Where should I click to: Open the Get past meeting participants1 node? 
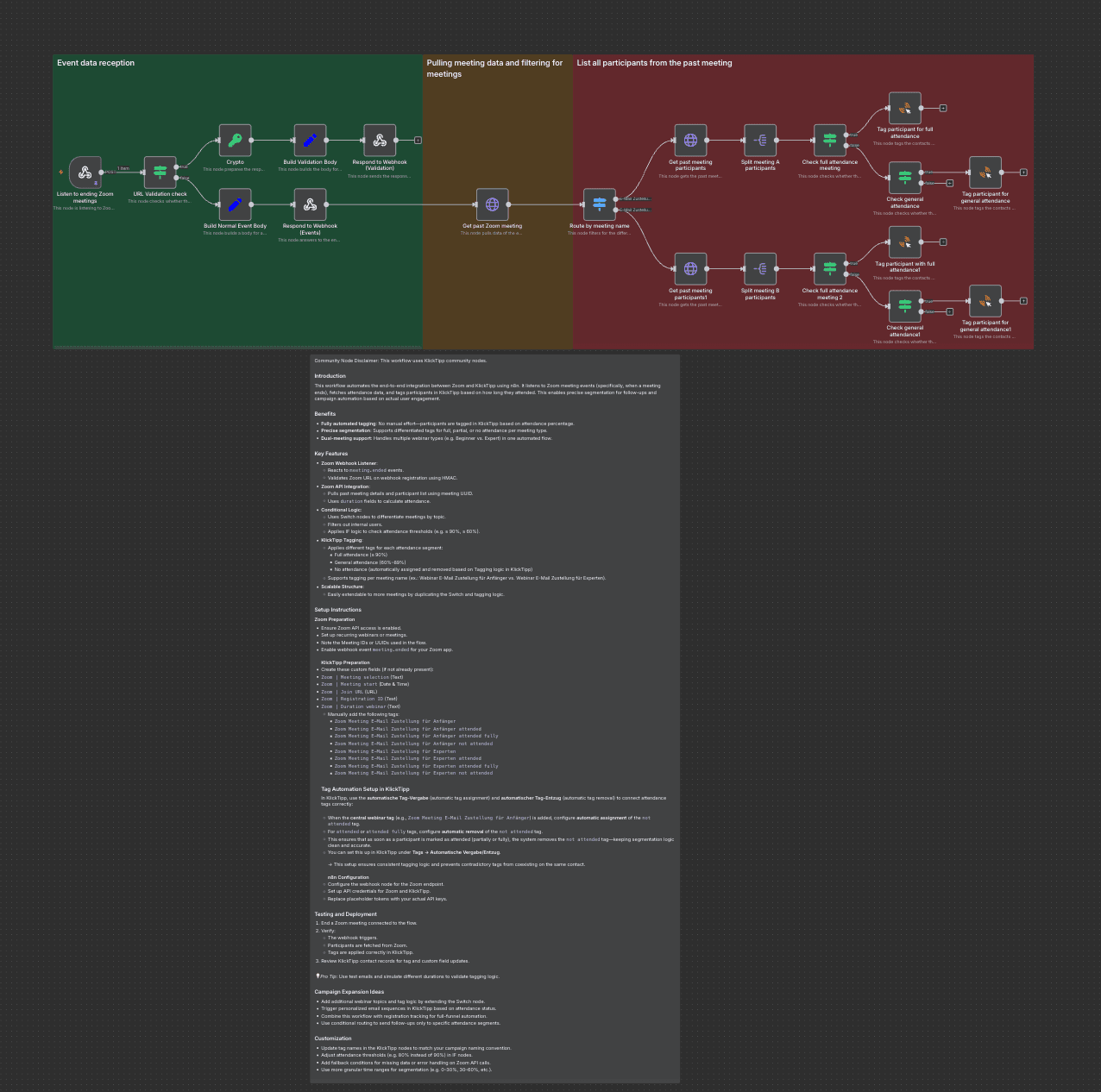click(x=690, y=269)
